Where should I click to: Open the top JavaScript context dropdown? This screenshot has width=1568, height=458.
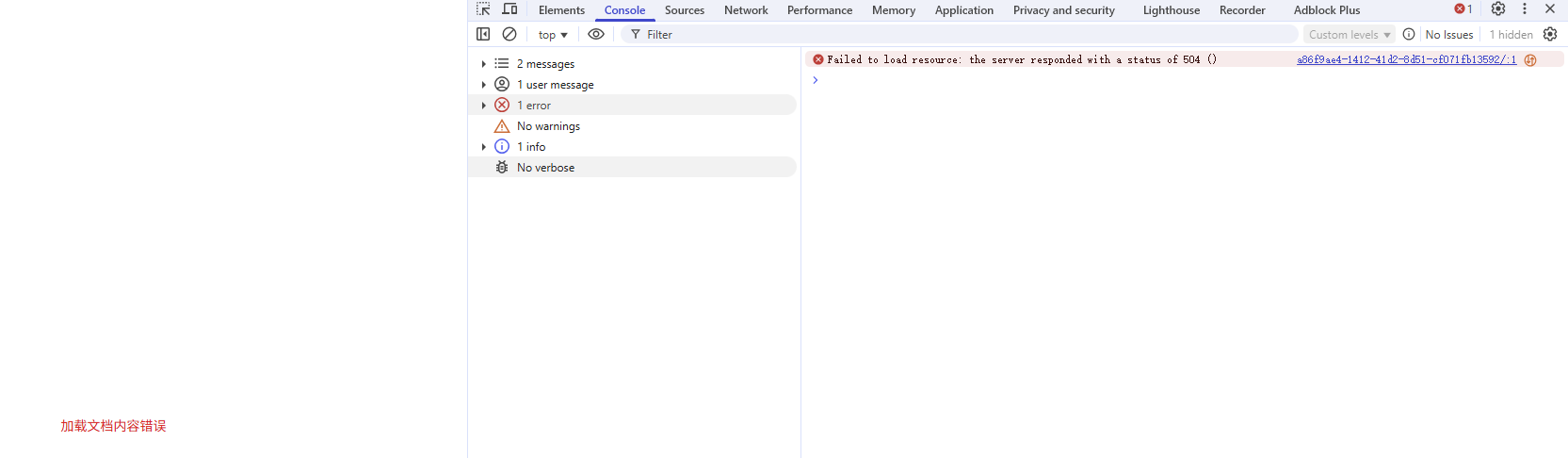pos(553,35)
